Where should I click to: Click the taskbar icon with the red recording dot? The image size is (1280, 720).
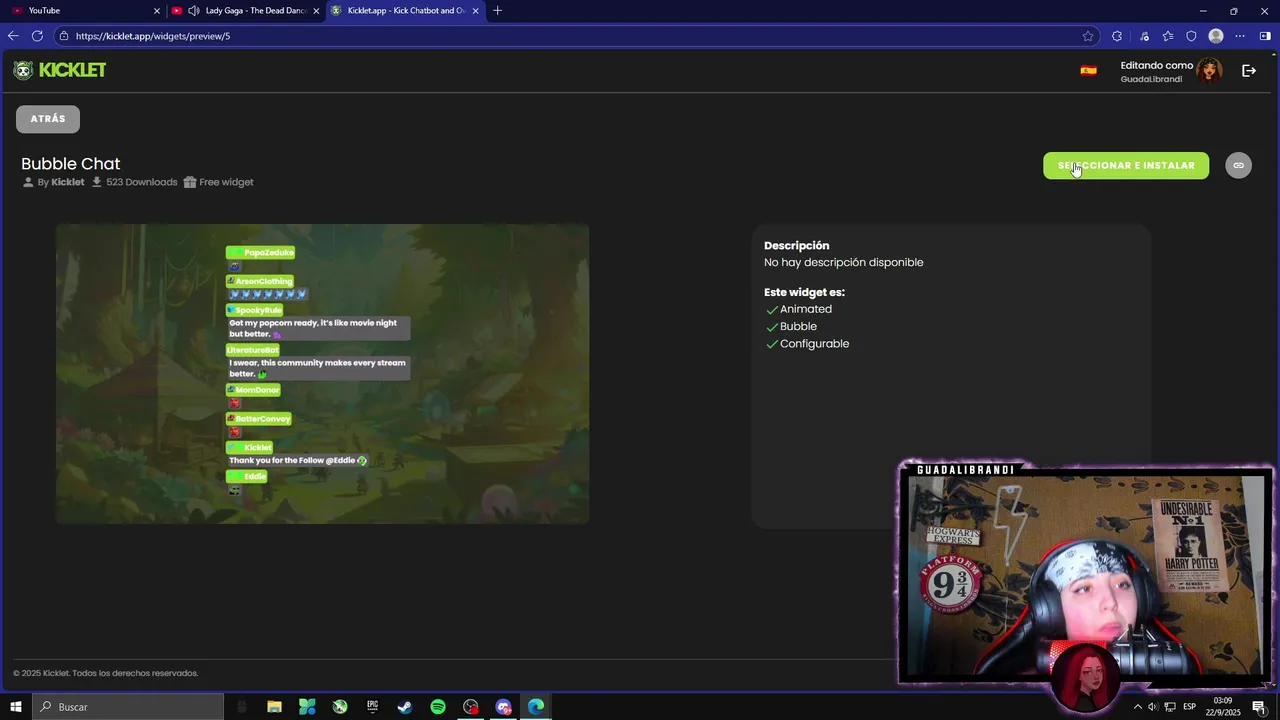click(x=471, y=707)
